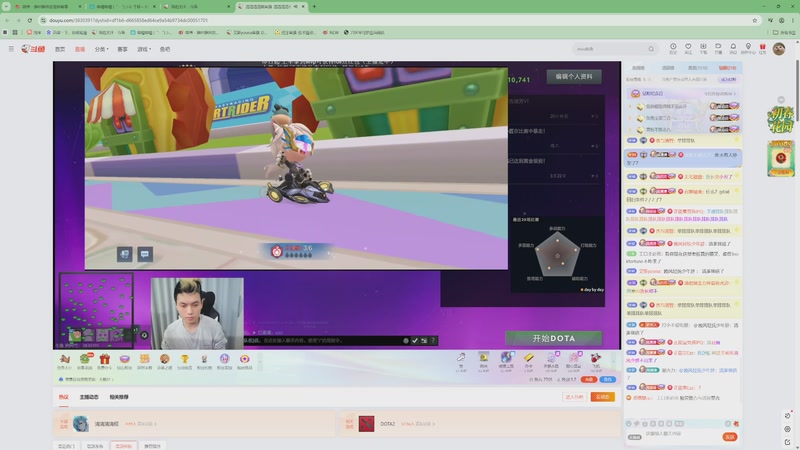Click the orange recharge button by the gifts
Screen dimensions: 800x450
(589, 380)
